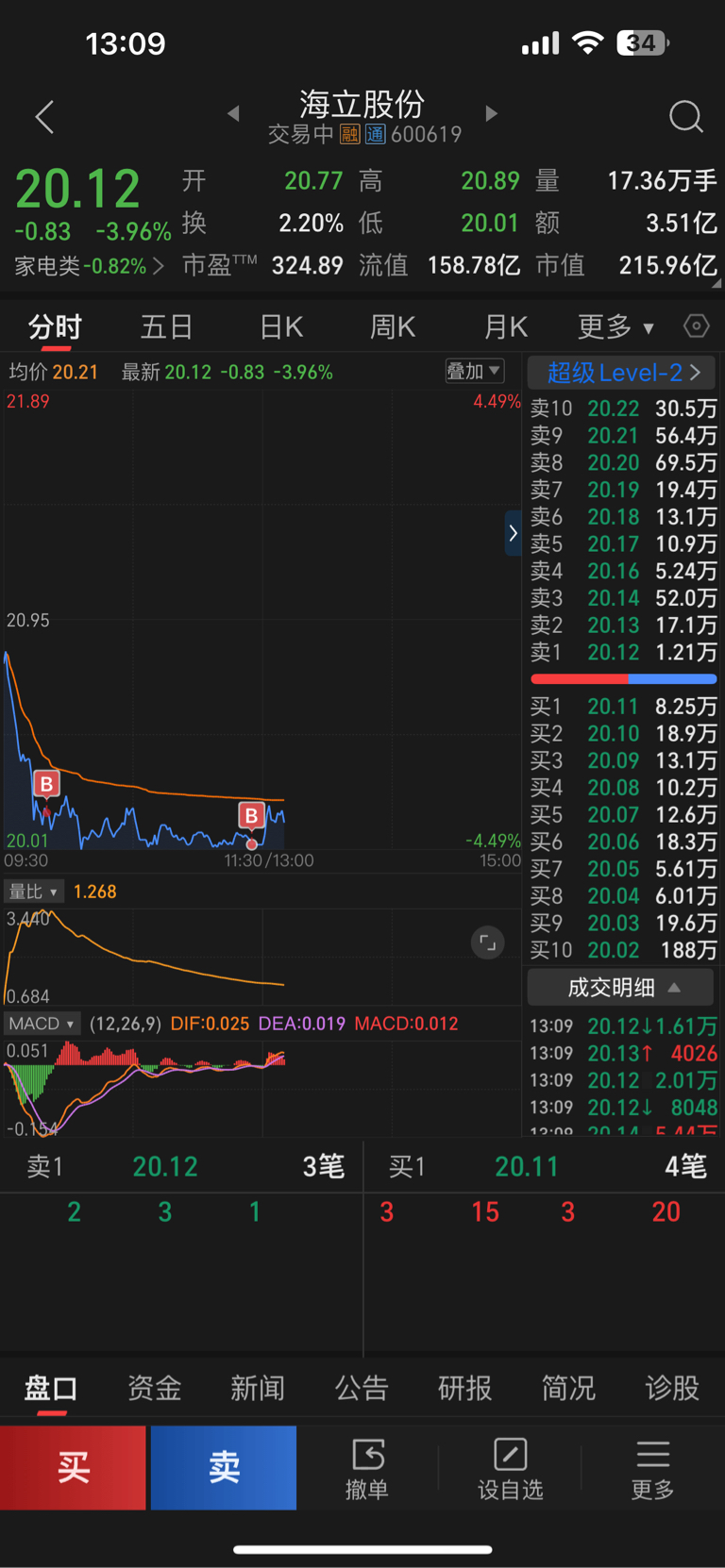The image size is (725, 1568).
Task: Open 家电类 sector link
Action: [x=89, y=267]
